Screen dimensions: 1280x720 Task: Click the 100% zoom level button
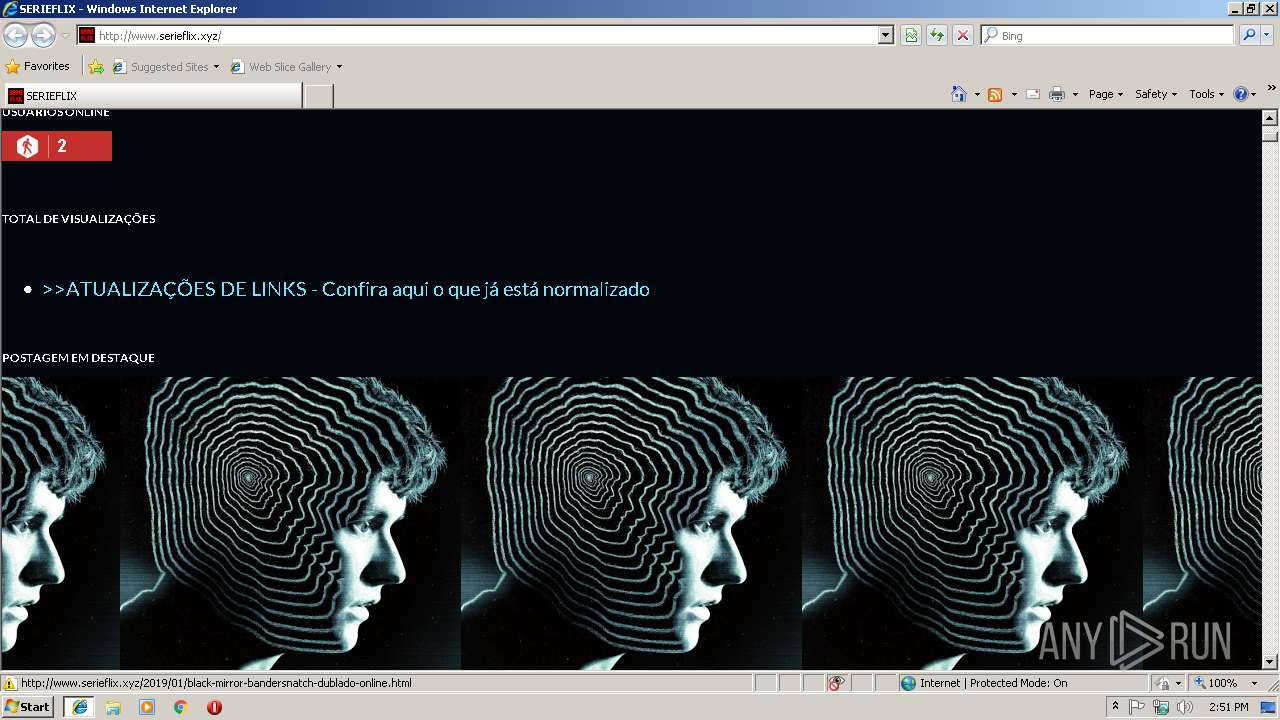(x=1217, y=683)
